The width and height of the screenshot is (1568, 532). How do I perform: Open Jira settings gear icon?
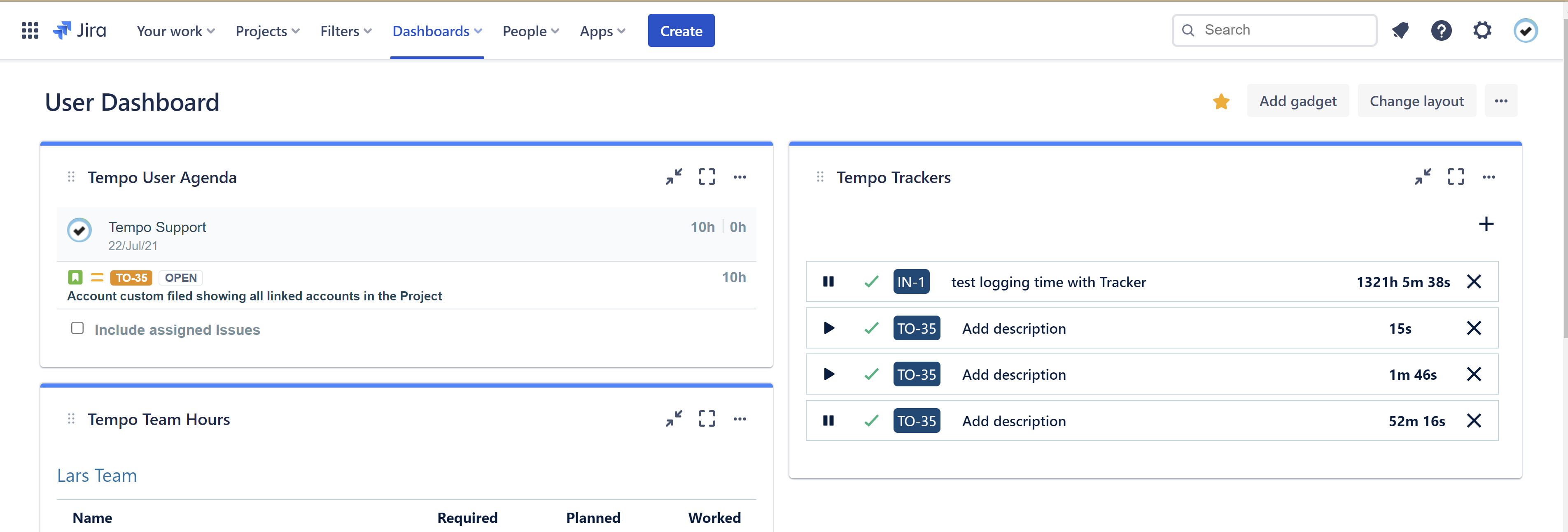coord(1482,30)
